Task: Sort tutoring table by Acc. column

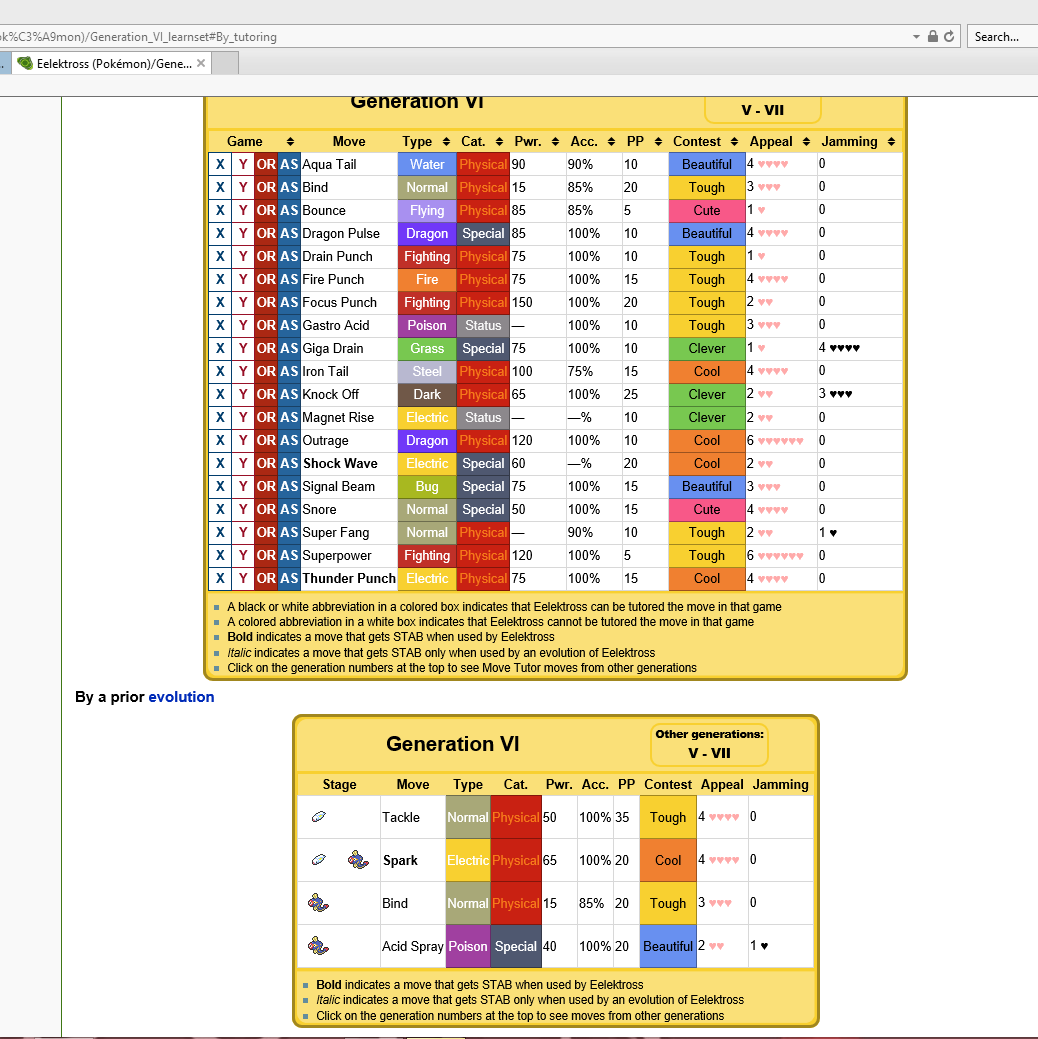Action: point(611,142)
